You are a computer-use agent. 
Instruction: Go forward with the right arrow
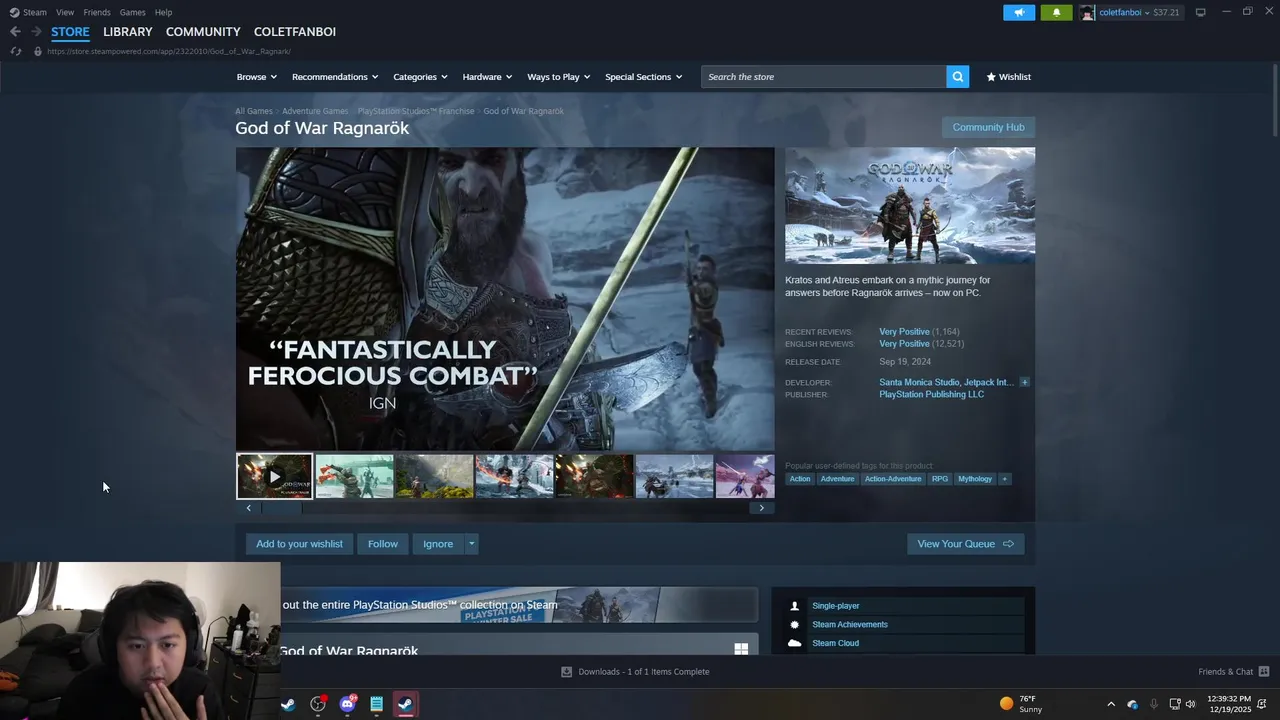coord(36,32)
